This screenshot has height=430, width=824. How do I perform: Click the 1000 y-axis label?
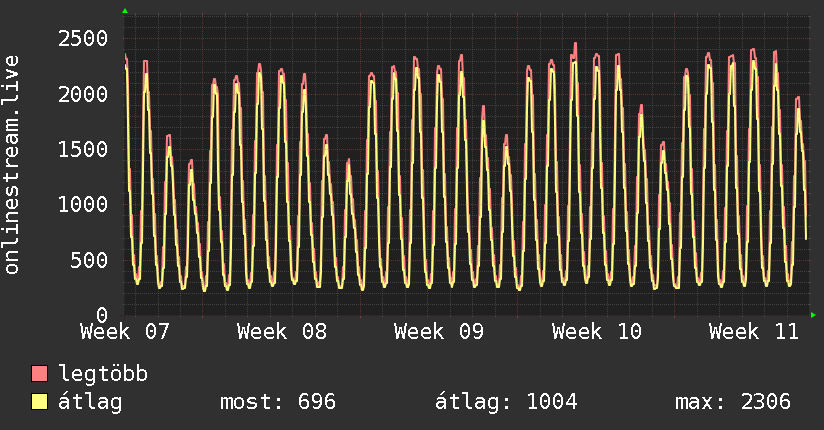(x=83, y=204)
